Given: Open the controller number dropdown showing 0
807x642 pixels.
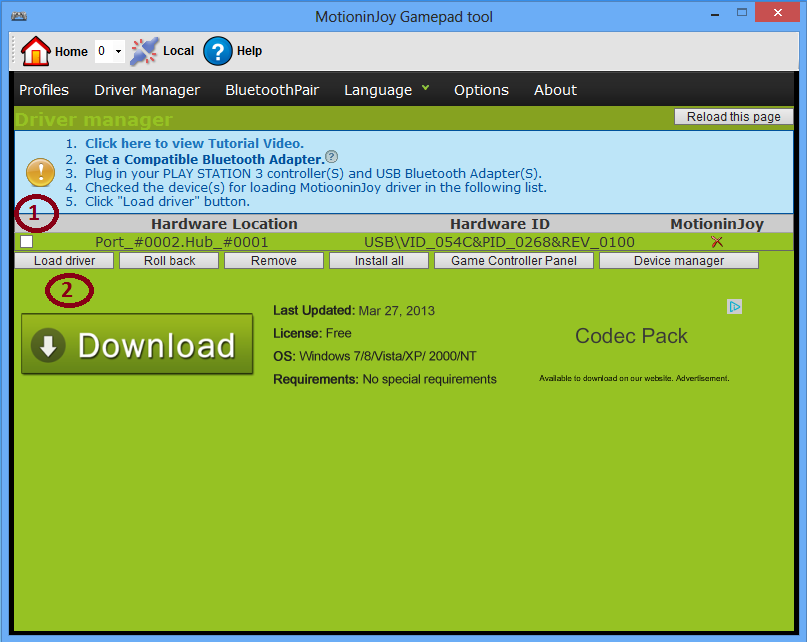Looking at the screenshot, I should tap(109, 51).
